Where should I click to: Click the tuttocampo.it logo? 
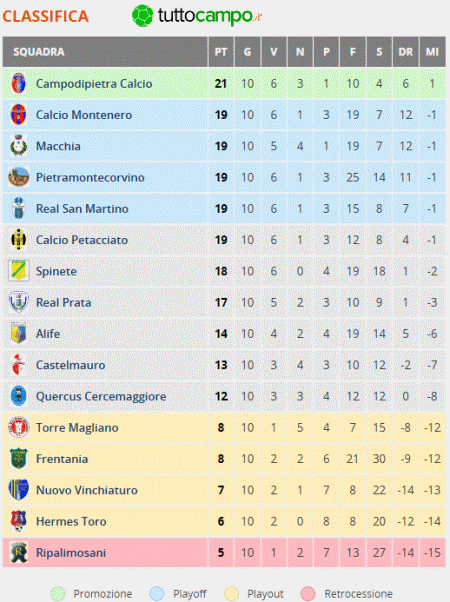point(197,16)
